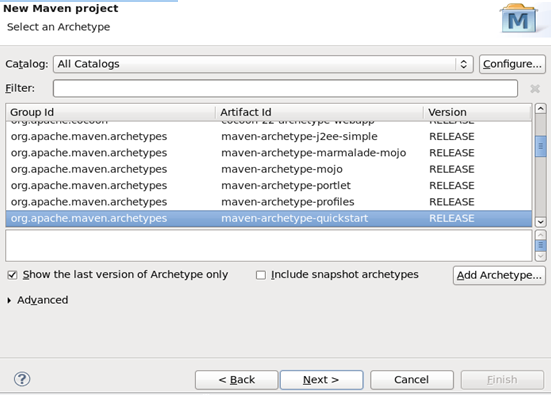The height and width of the screenshot is (395, 551).
Task: Click the Add Archetype... button
Action: click(x=499, y=275)
